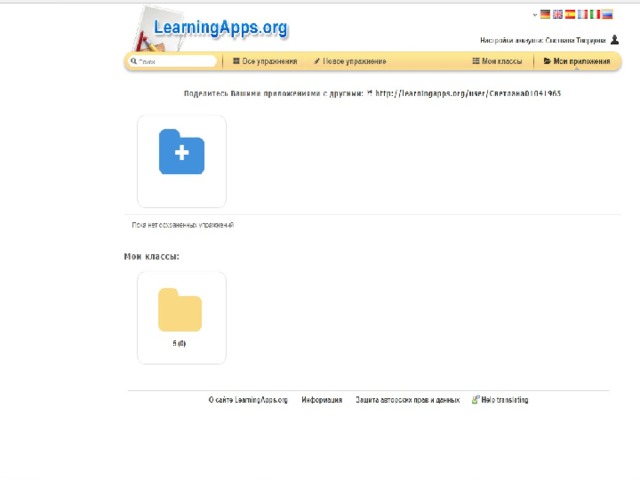The image size is (640, 480).
Task: Click the search input field
Action: [x=174, y=61]
